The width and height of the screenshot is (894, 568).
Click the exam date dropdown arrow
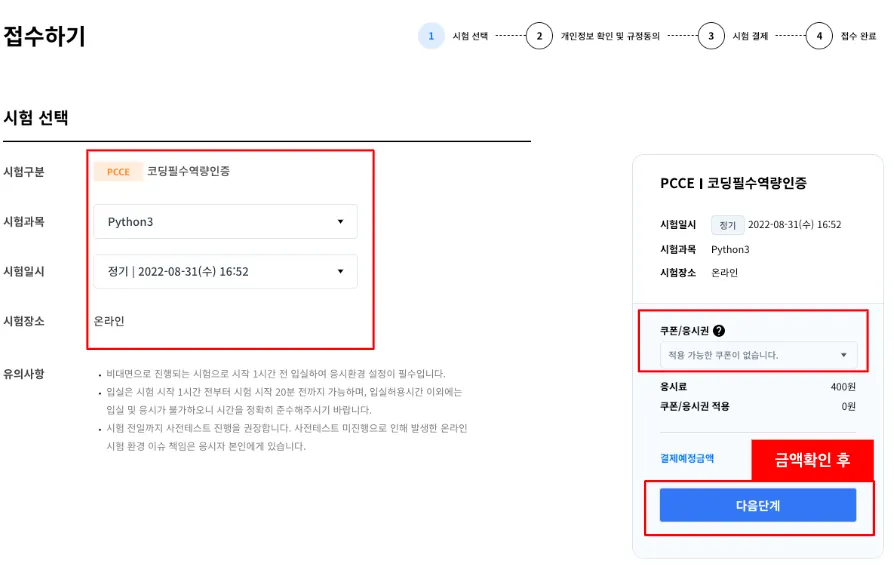[x=340, y=271]
